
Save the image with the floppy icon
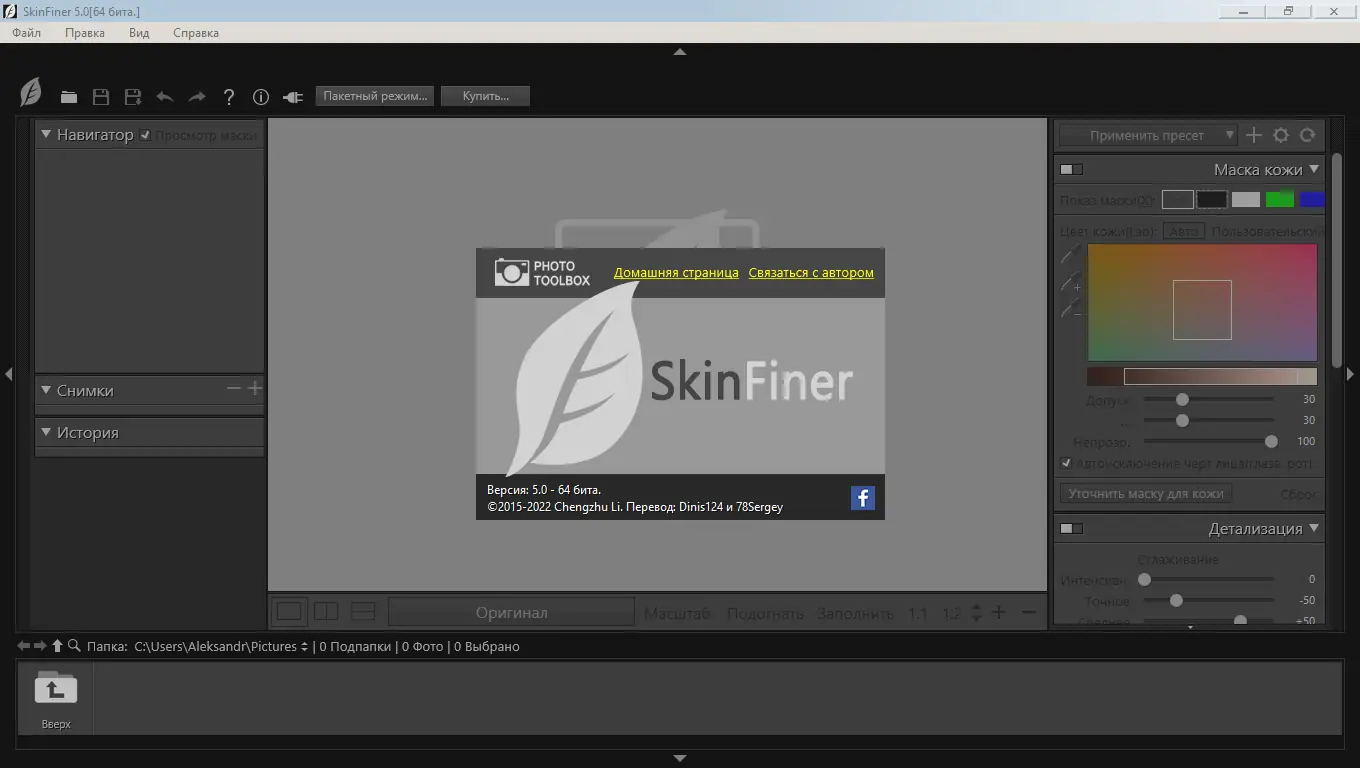click(101, 97)
